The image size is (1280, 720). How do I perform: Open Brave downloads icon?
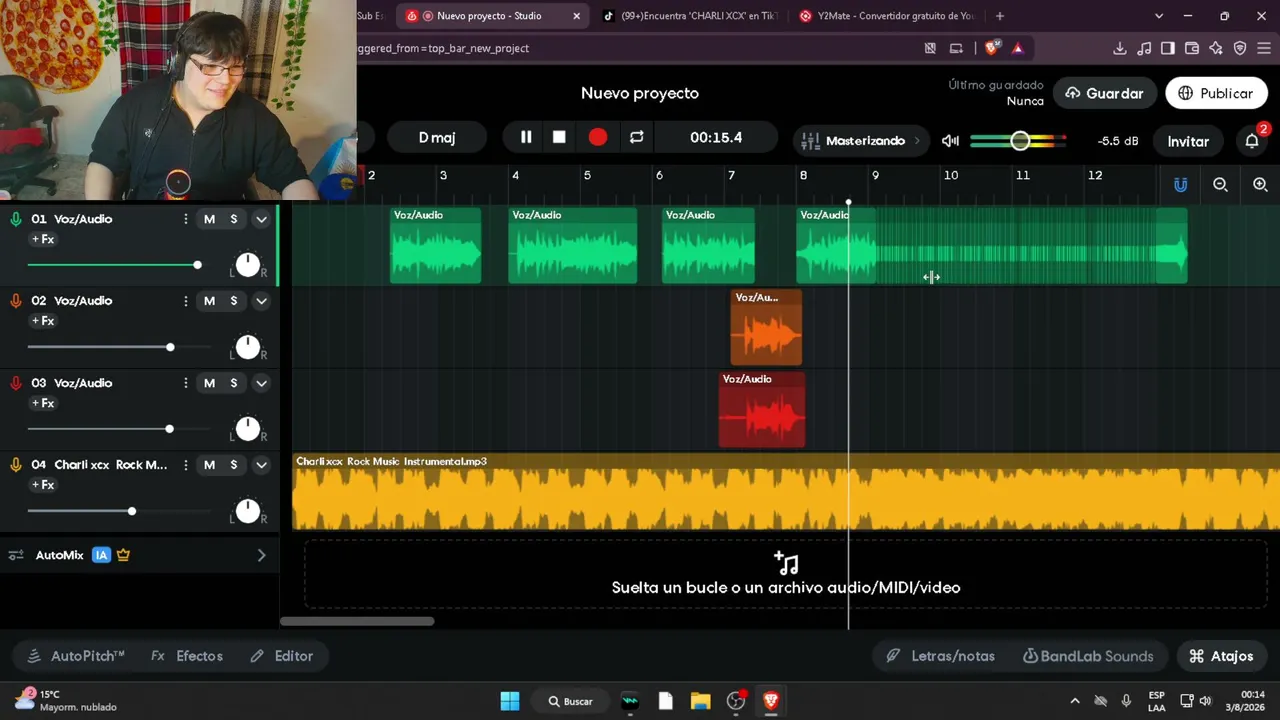click(x=1119, y=48)
